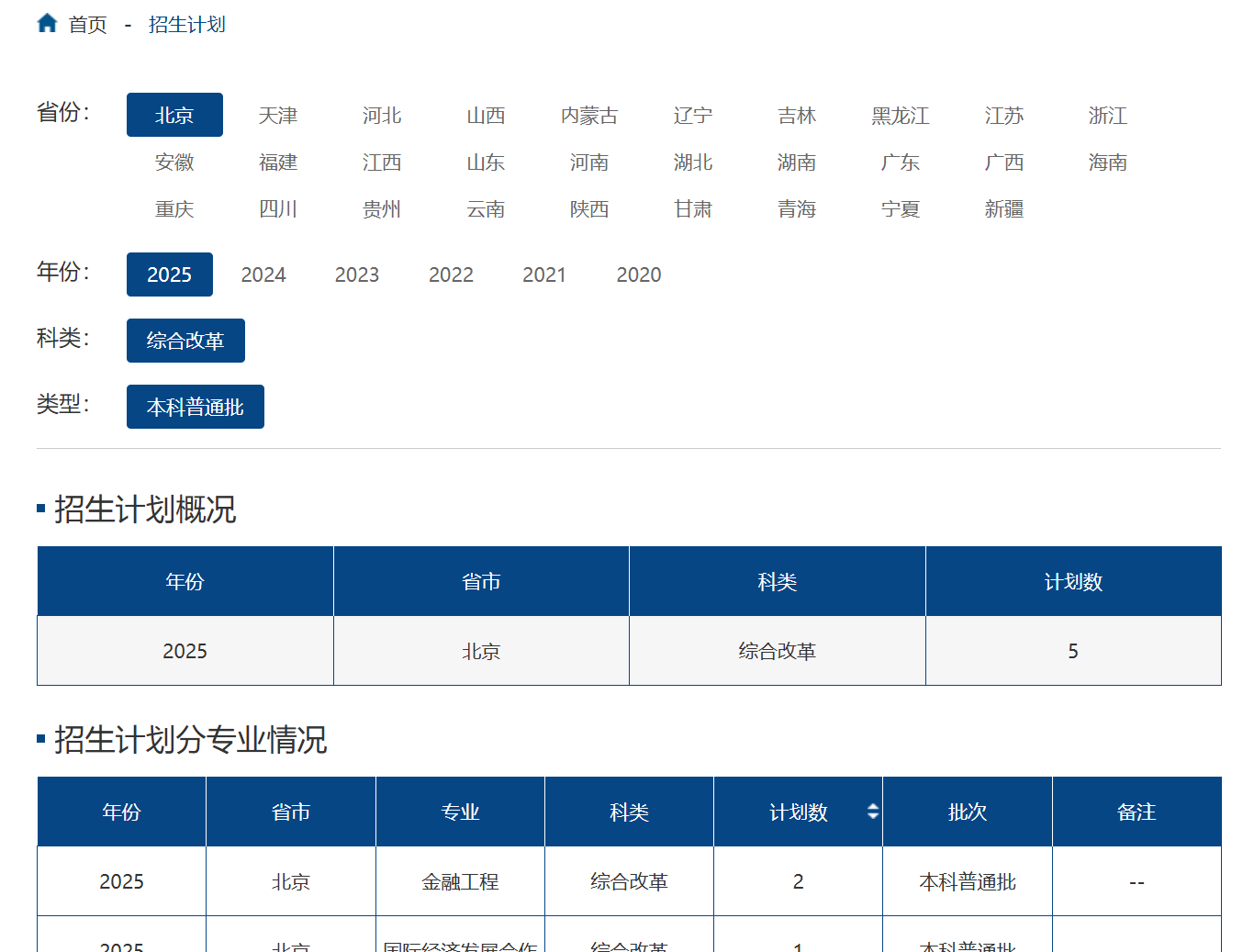1243x952 pixels.
Task: Select 广东 province option
Action: [x=900, y=162]
